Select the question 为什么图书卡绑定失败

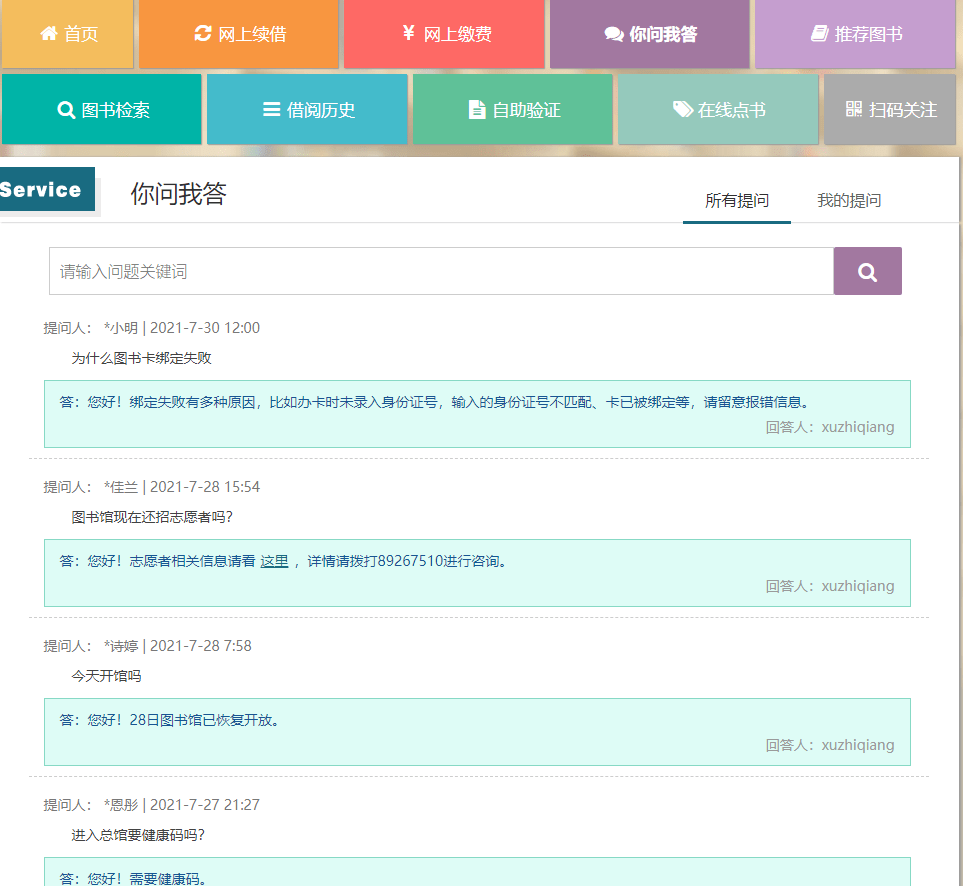point(141,358)
